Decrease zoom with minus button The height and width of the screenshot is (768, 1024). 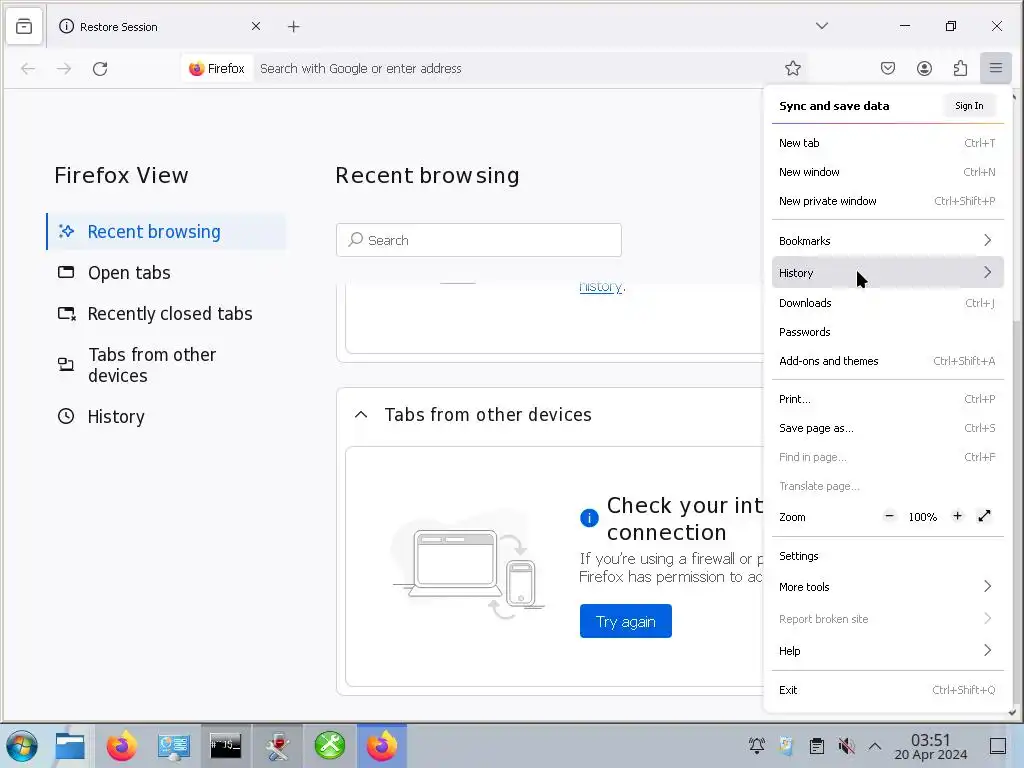point(889,516)
